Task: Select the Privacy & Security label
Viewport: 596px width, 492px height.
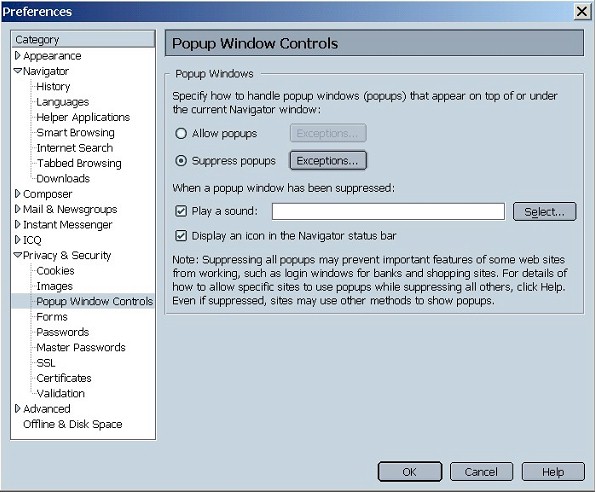Action: pos(67,255)
